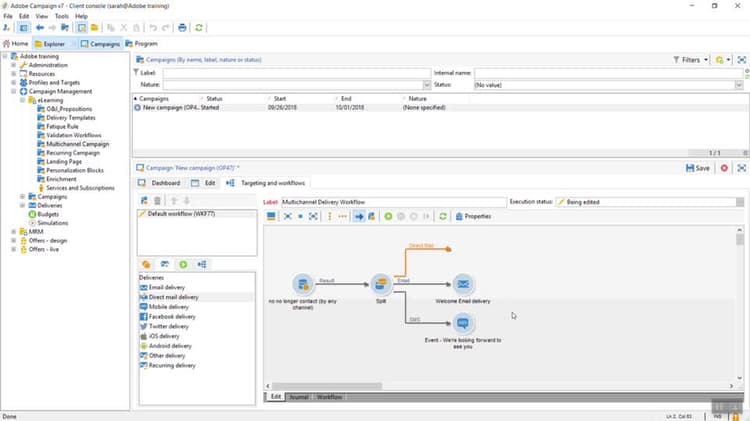
Task: Collapse the eLearning folder node
Action: pos(22,100)
